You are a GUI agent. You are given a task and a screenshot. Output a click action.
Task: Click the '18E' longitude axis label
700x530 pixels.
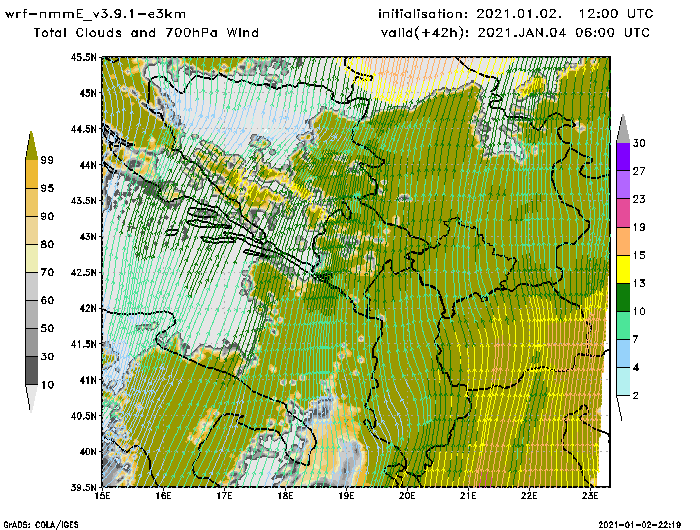pos(285,496)
